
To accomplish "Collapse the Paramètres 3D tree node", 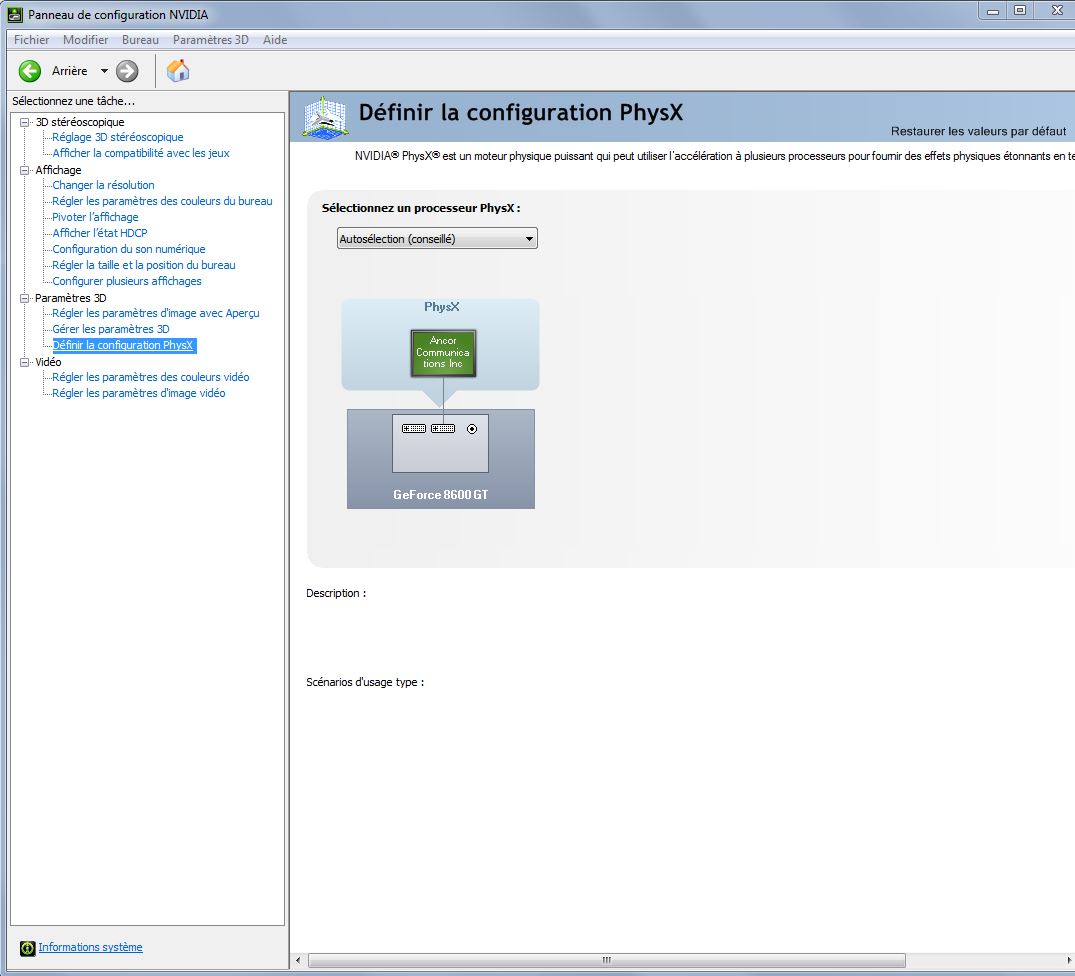I will [x=25, y=298].
